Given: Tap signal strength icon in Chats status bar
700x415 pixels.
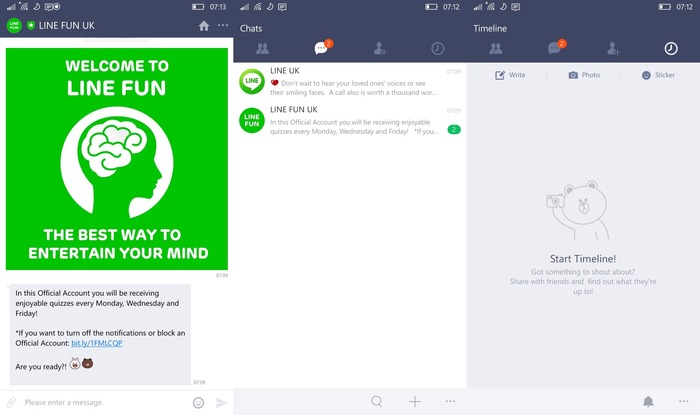Looking at the screenshot, I should [x=245, y=7].
